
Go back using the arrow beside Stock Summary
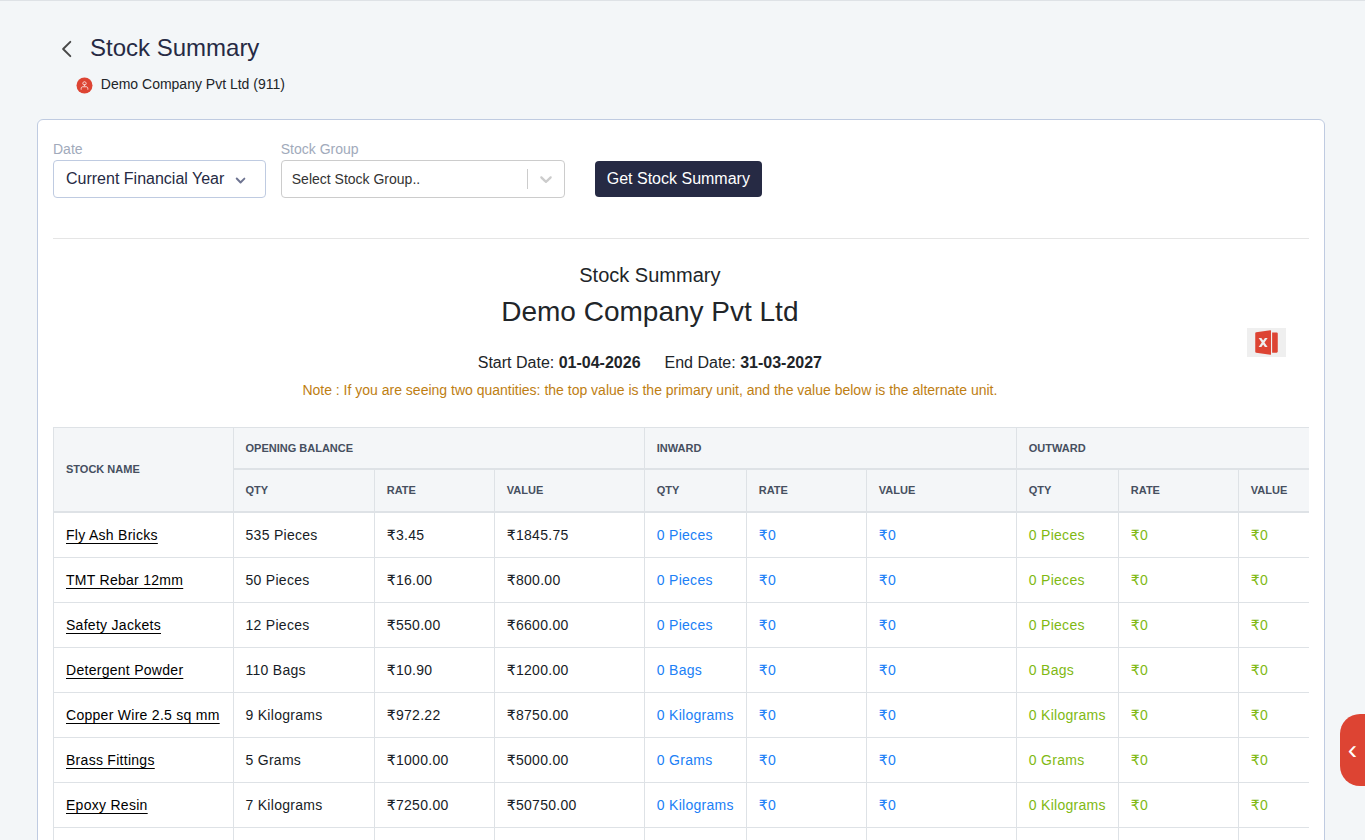click(67, 48)
